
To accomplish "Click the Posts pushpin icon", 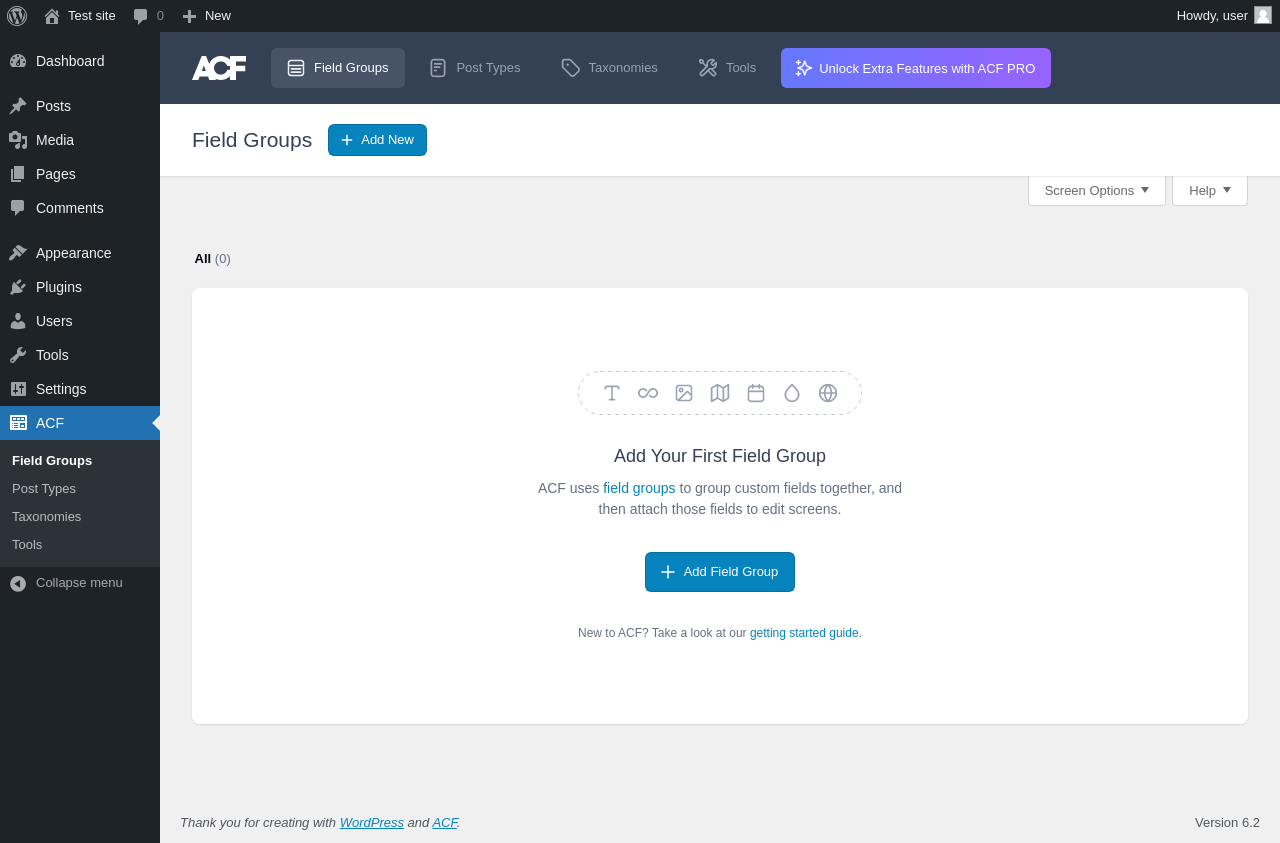I will pyautogui.click(x=18, y=106).
